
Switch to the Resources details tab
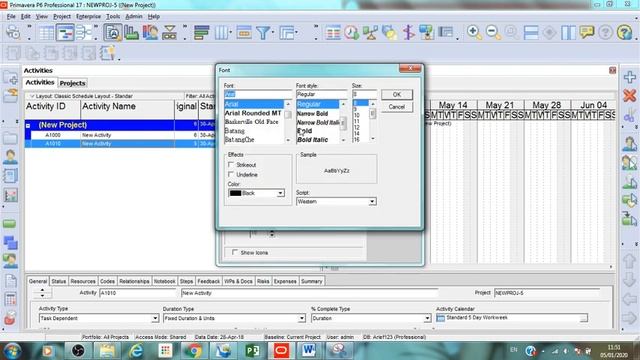click(x=83, y=281)
